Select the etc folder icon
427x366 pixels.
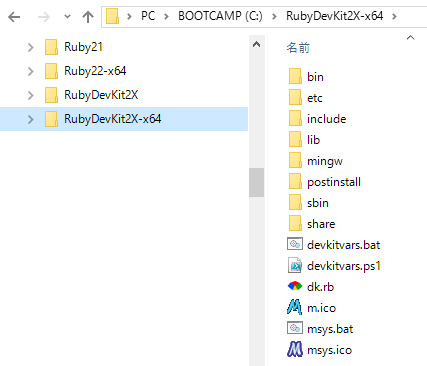[295, 98]
